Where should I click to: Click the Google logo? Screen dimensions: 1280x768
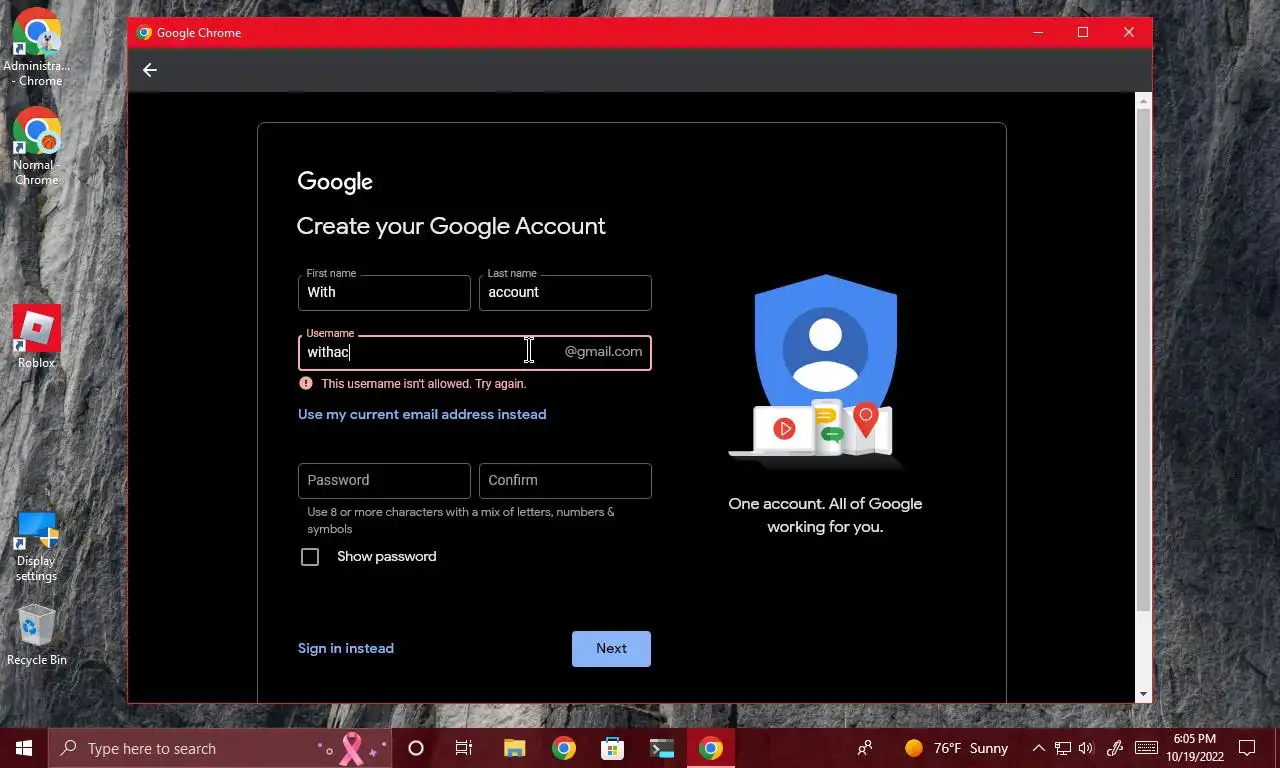click(x=335, y=182)
